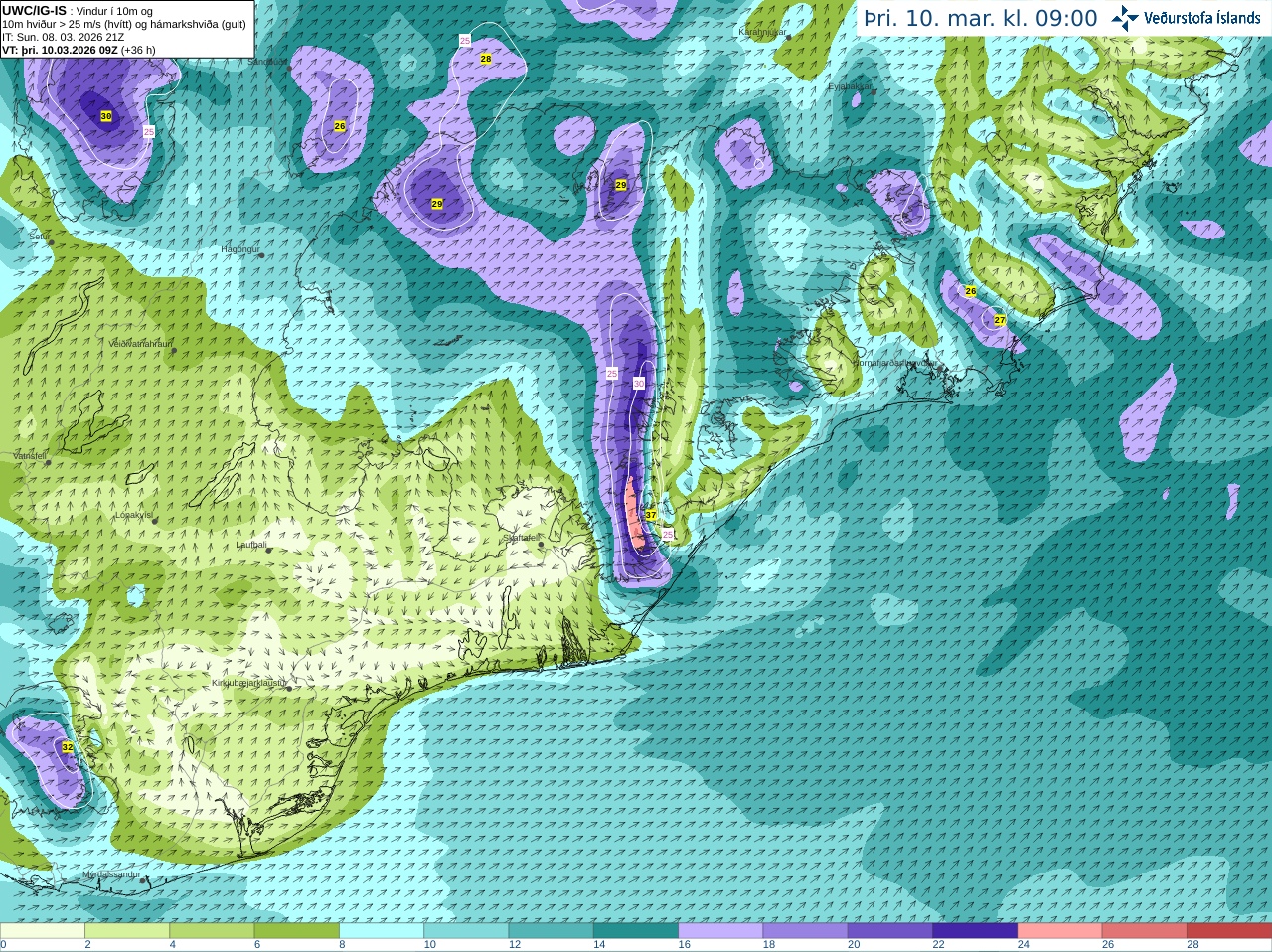Click the Hágöngur station label
The width and height of the screenshot is (1272, 952).
point(239,249)
